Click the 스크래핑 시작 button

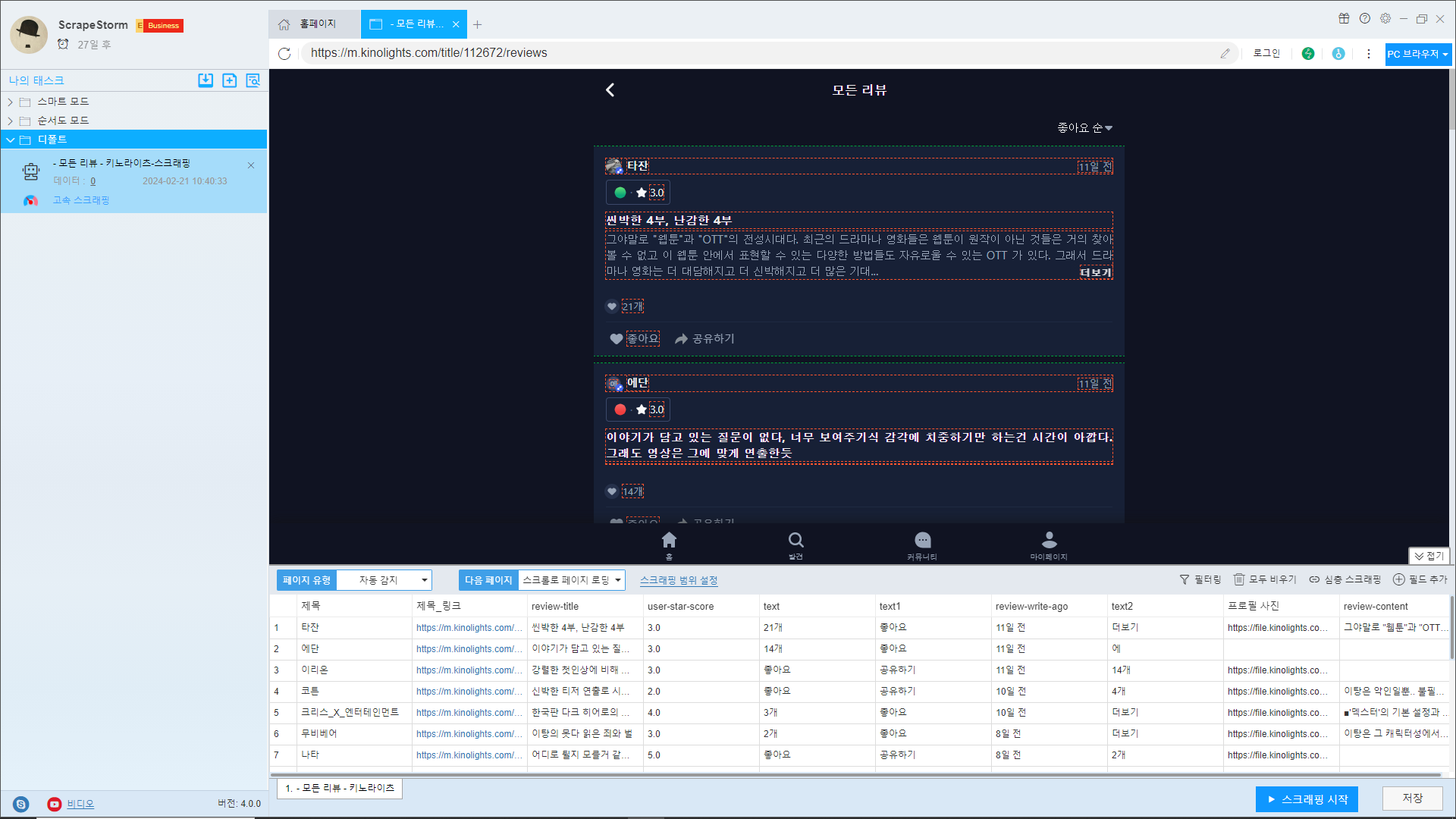1306,799
